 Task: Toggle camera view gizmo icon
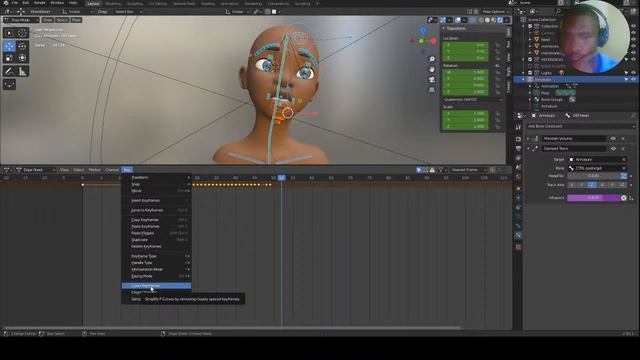pyautogui.click(x=432, y=80)
